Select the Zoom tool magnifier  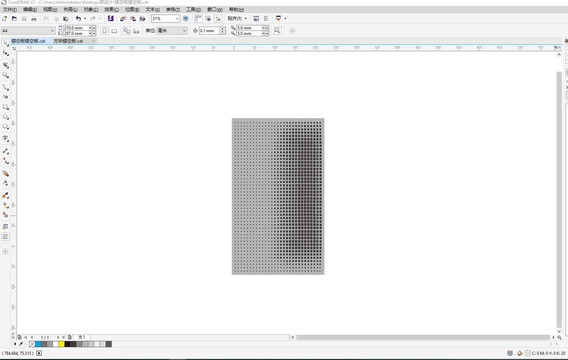[x=5, y=75]
